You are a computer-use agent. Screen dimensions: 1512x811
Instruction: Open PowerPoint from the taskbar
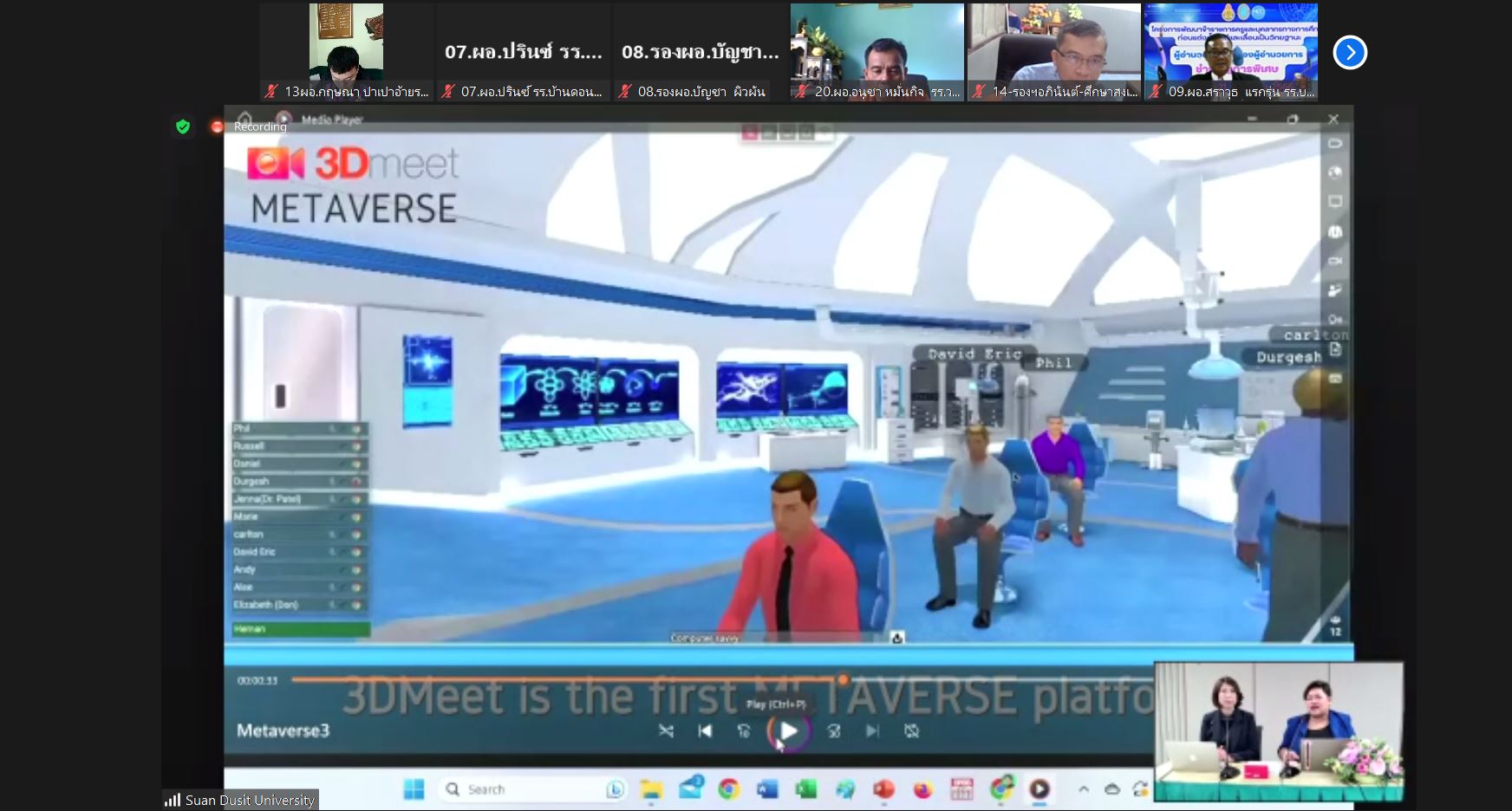(883, 789)
